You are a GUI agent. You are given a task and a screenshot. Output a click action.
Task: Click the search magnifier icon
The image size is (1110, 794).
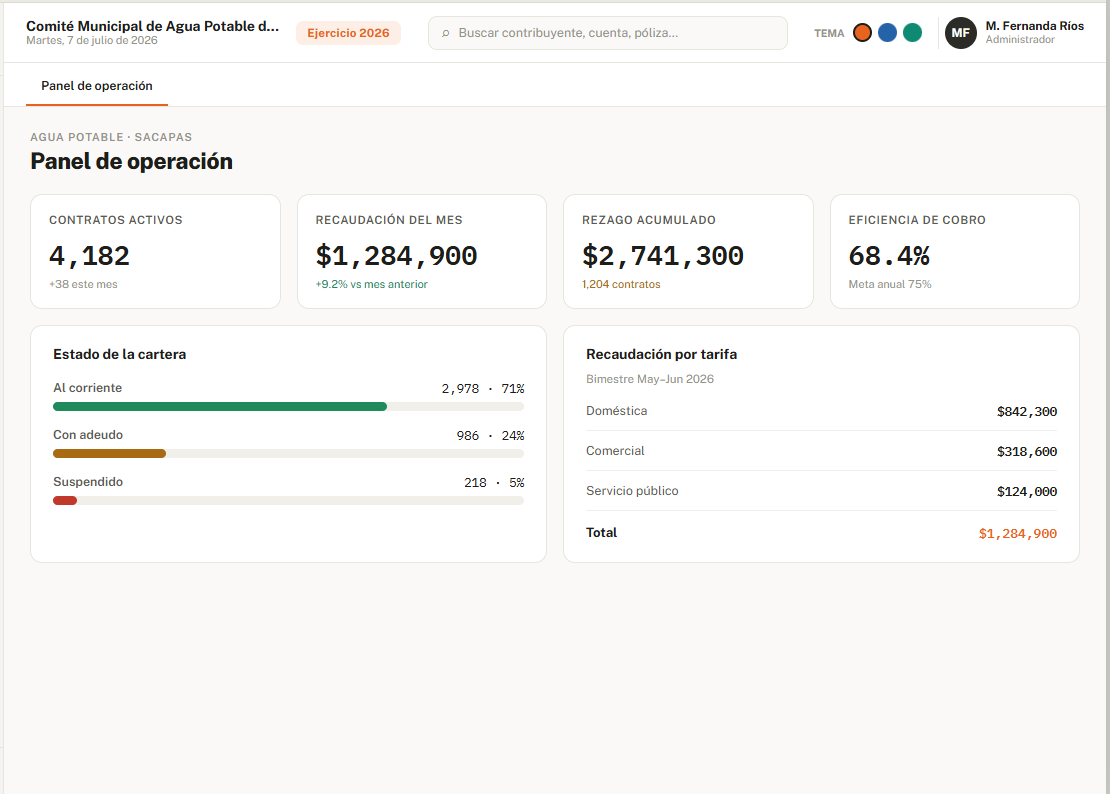[445, 33]
